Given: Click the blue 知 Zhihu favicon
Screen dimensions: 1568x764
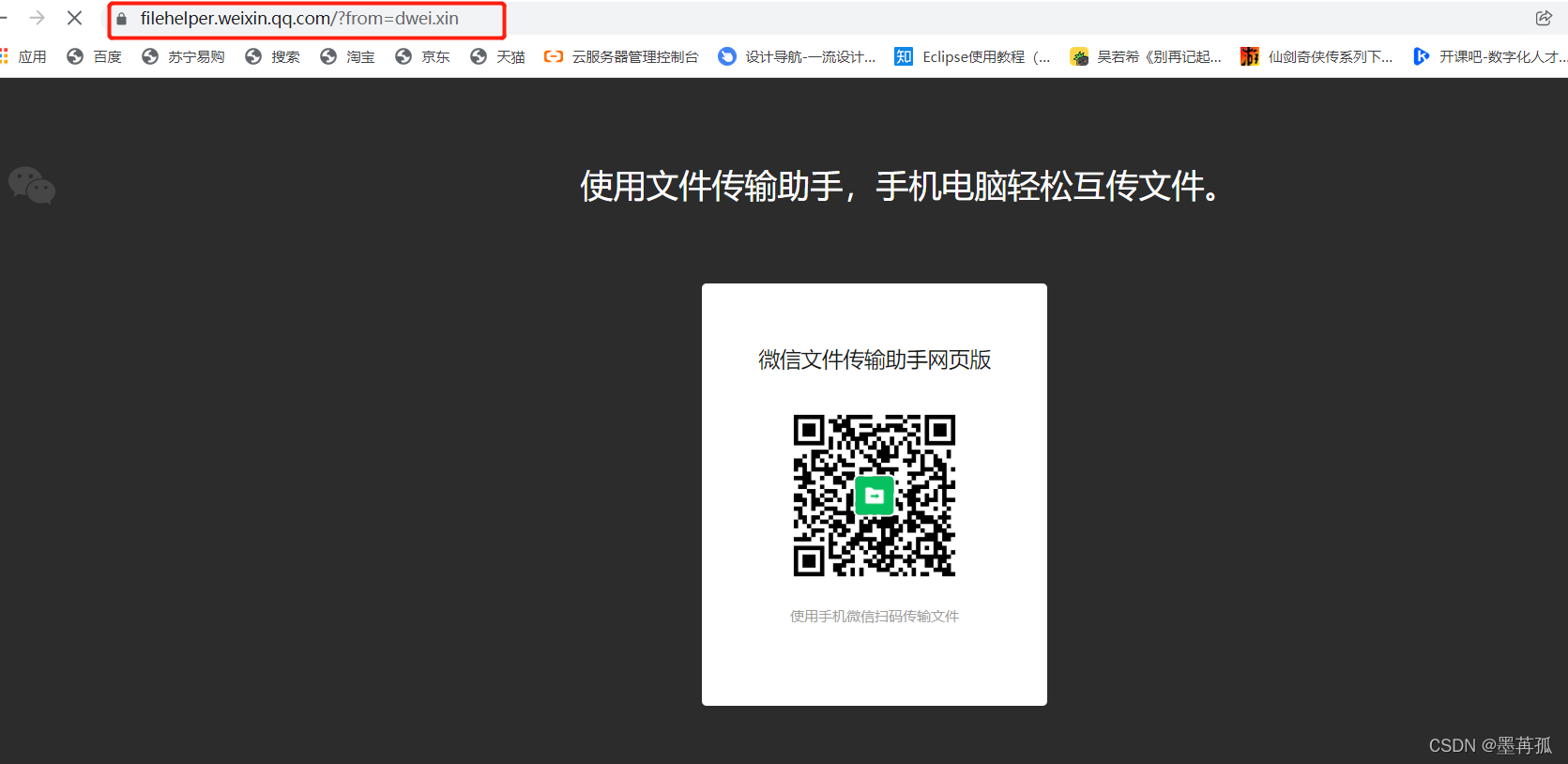Looking at the screenshot, I should point(904,56).
